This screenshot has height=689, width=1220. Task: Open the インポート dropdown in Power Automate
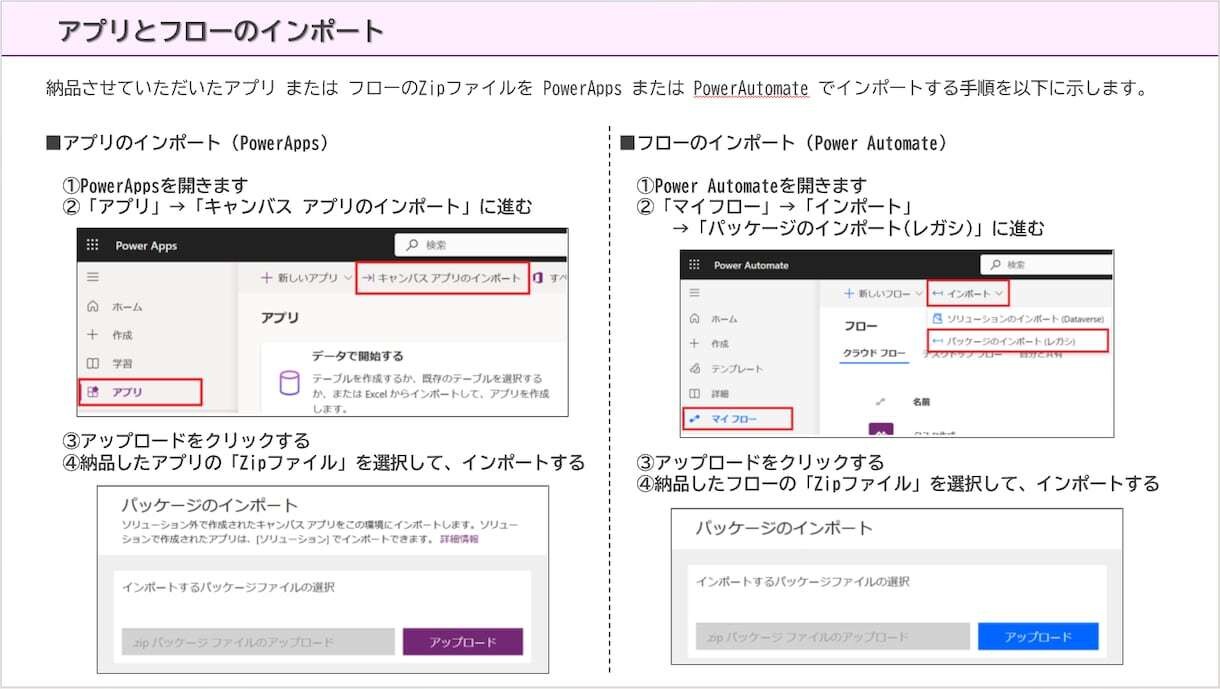(967, 293)
